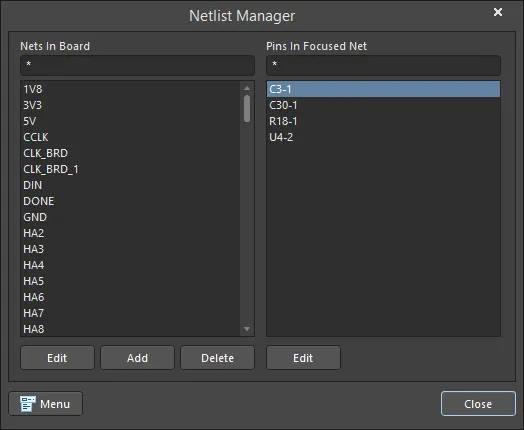Select the DONE net
The image size is (524, 430).
(130, 201)
